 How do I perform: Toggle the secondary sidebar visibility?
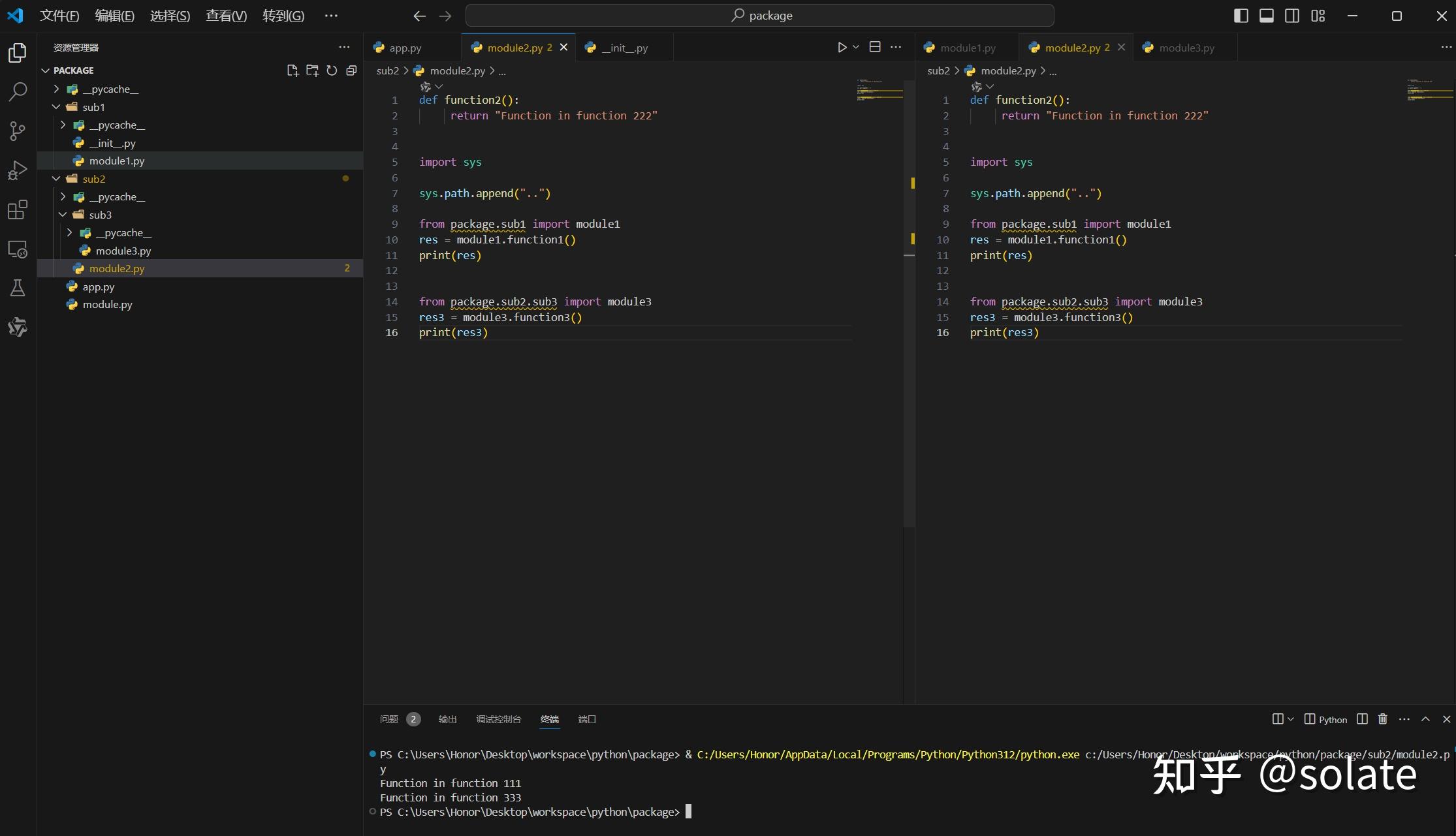tap(1291, 16)
